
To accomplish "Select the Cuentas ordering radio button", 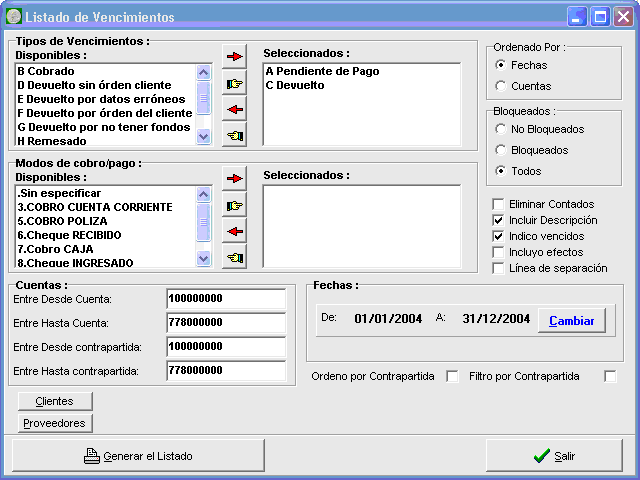I will (501, 86).
